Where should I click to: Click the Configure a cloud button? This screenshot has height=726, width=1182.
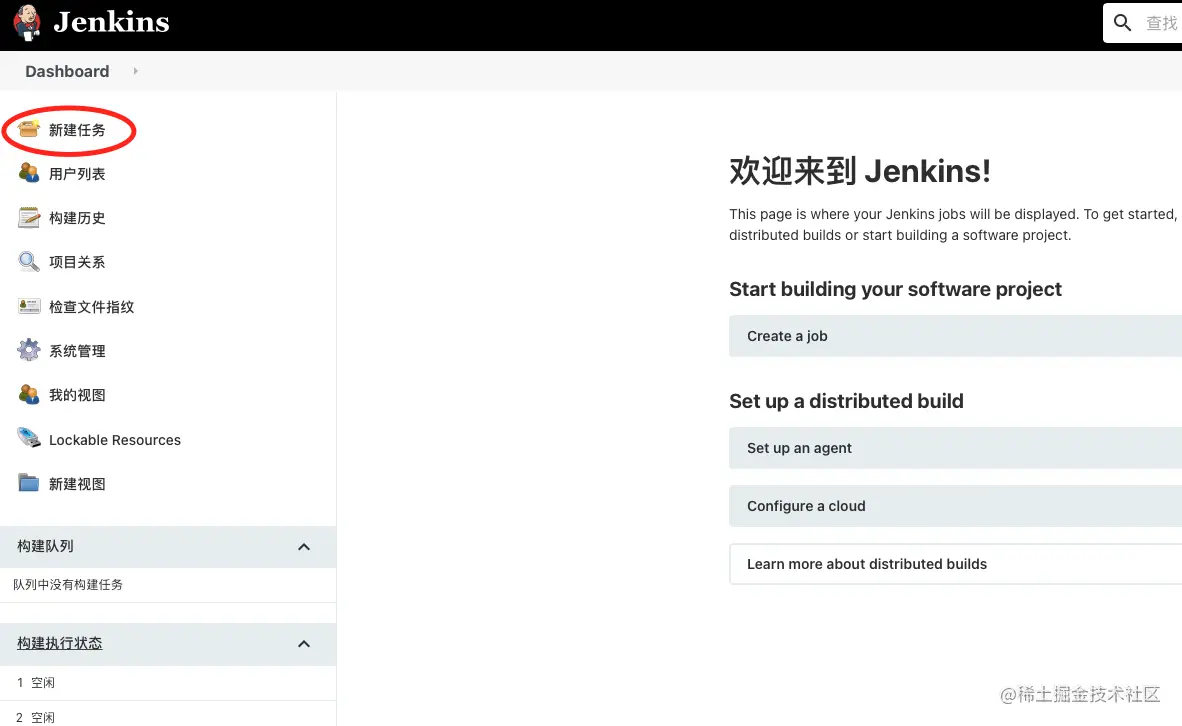tap(955, 506)
